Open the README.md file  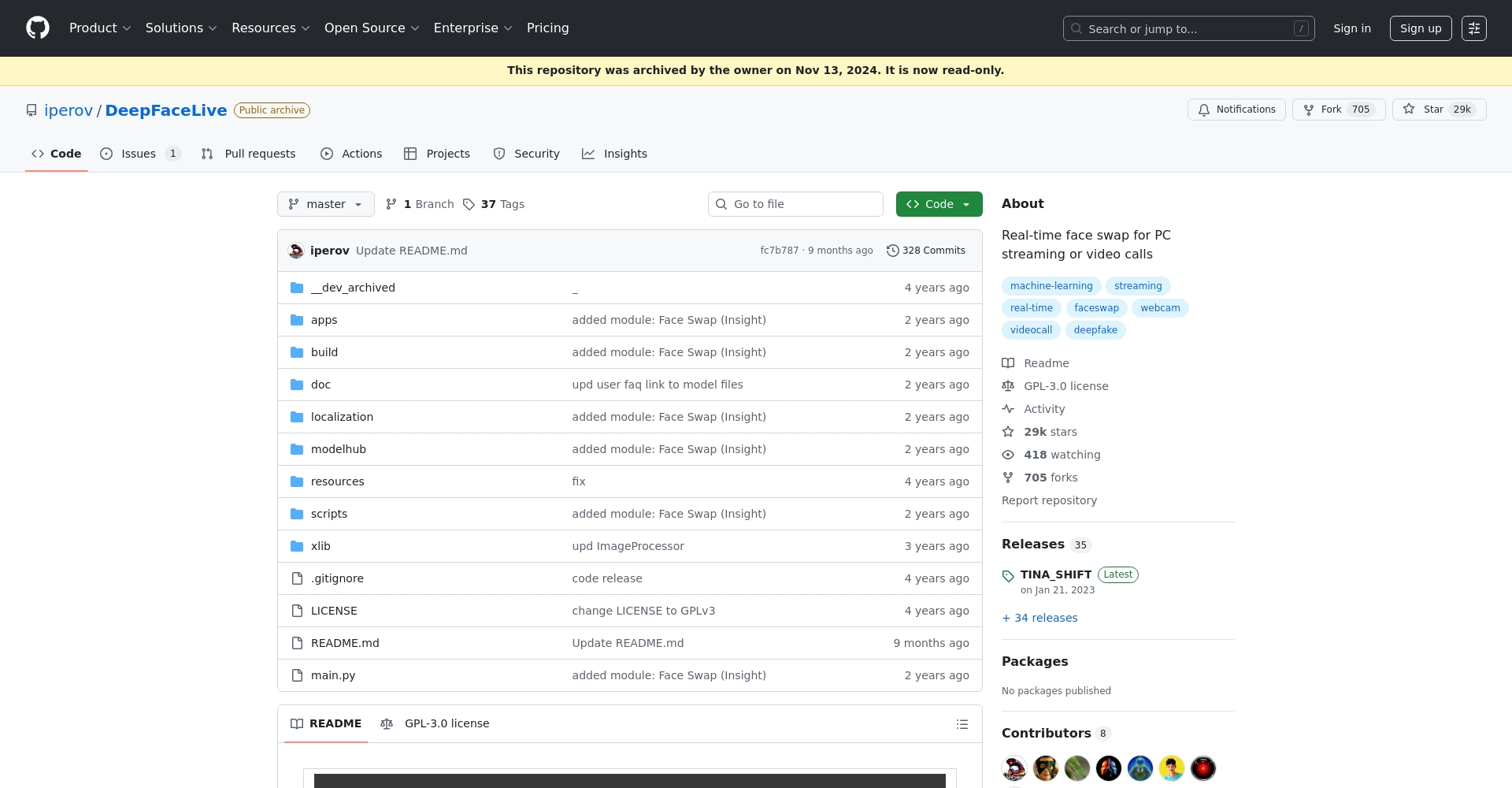coord(345,643)
